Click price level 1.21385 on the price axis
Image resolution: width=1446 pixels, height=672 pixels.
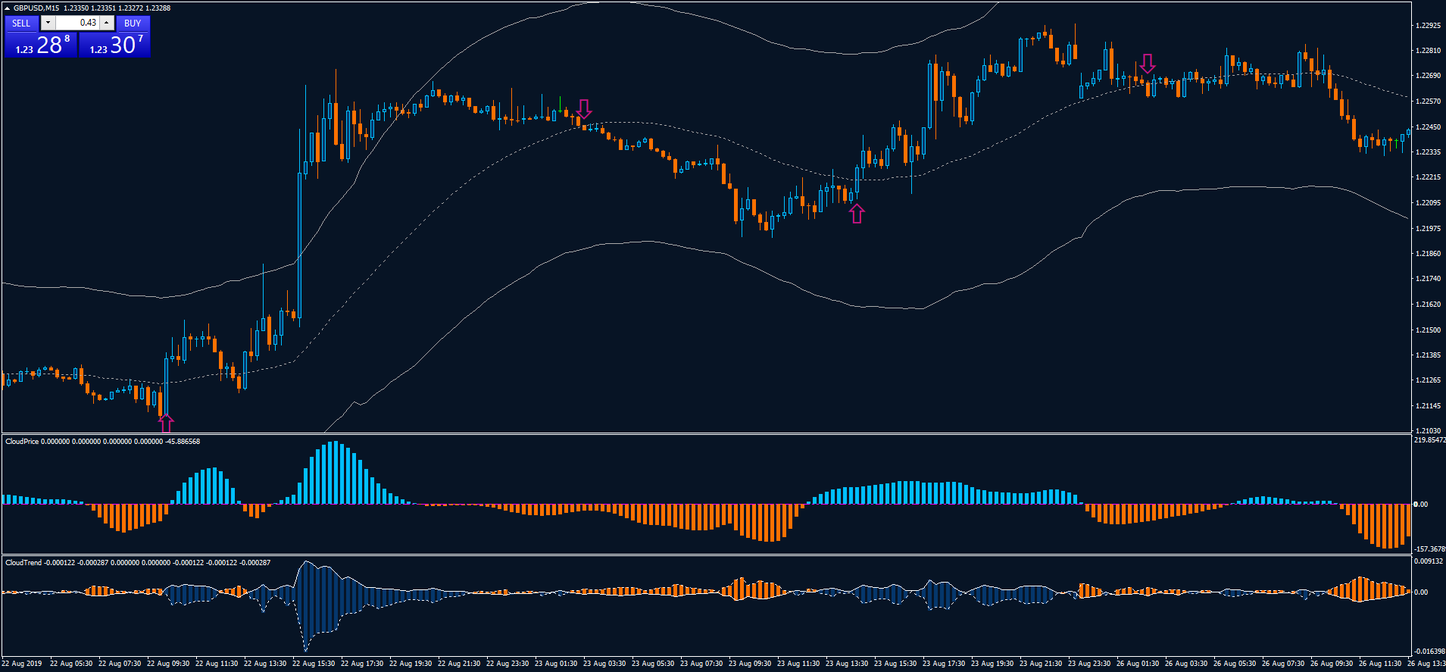(x=1428, y=355)
